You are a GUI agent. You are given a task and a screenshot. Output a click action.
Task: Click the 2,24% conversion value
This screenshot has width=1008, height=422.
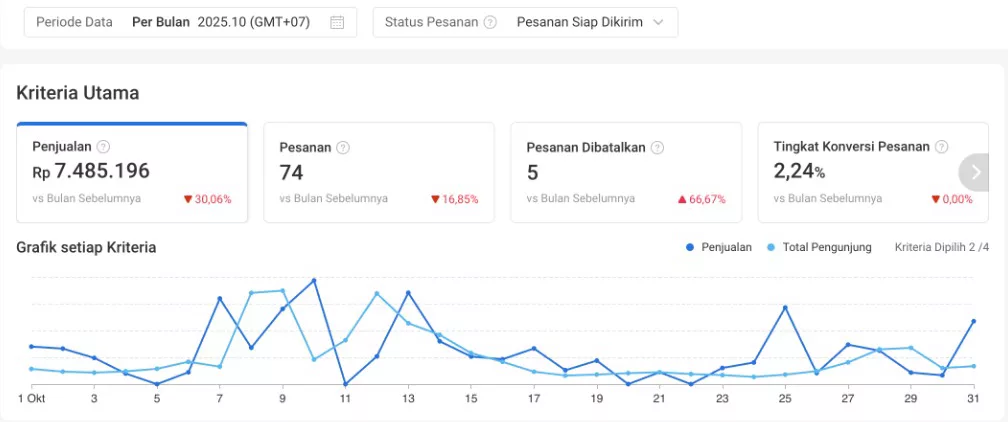(799, 172)
